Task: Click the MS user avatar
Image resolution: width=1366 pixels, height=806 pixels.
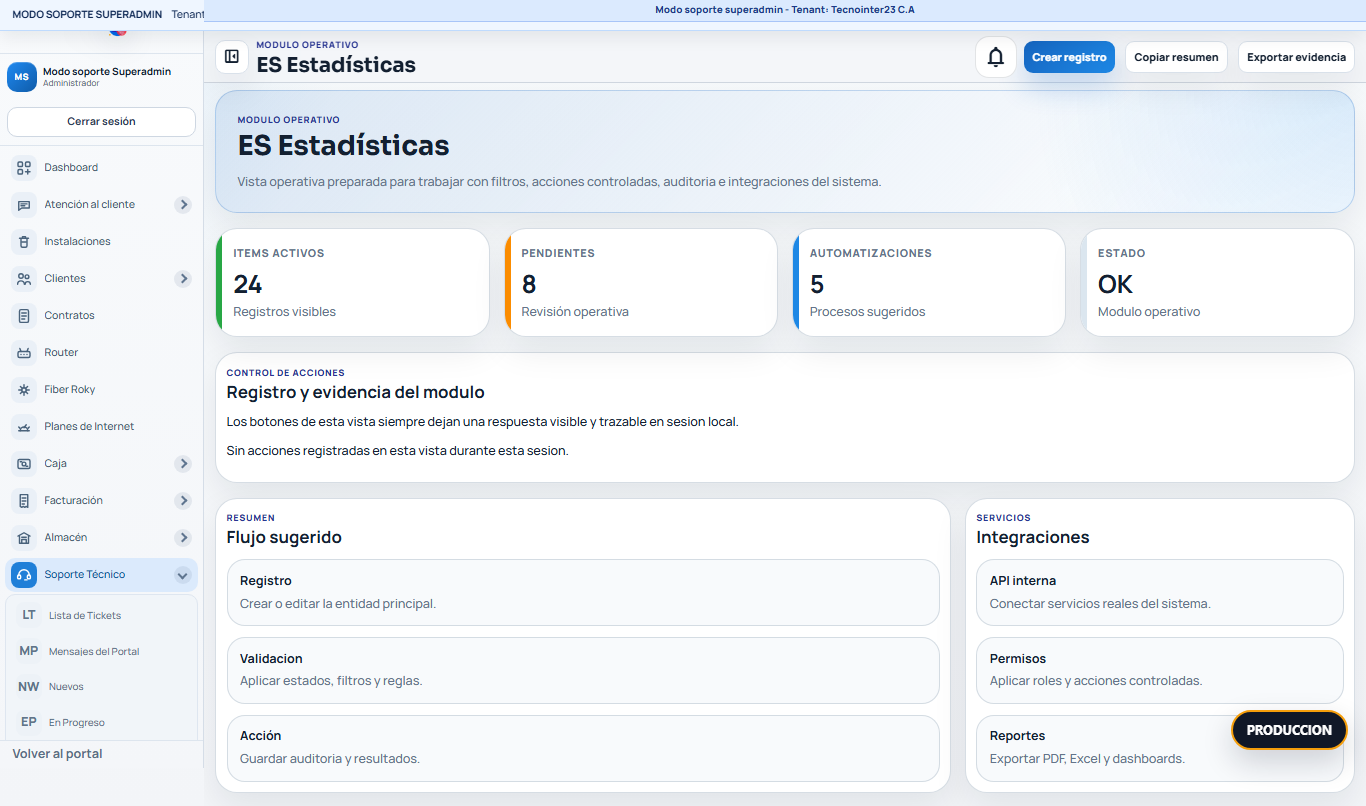Action: coord(22,77)
